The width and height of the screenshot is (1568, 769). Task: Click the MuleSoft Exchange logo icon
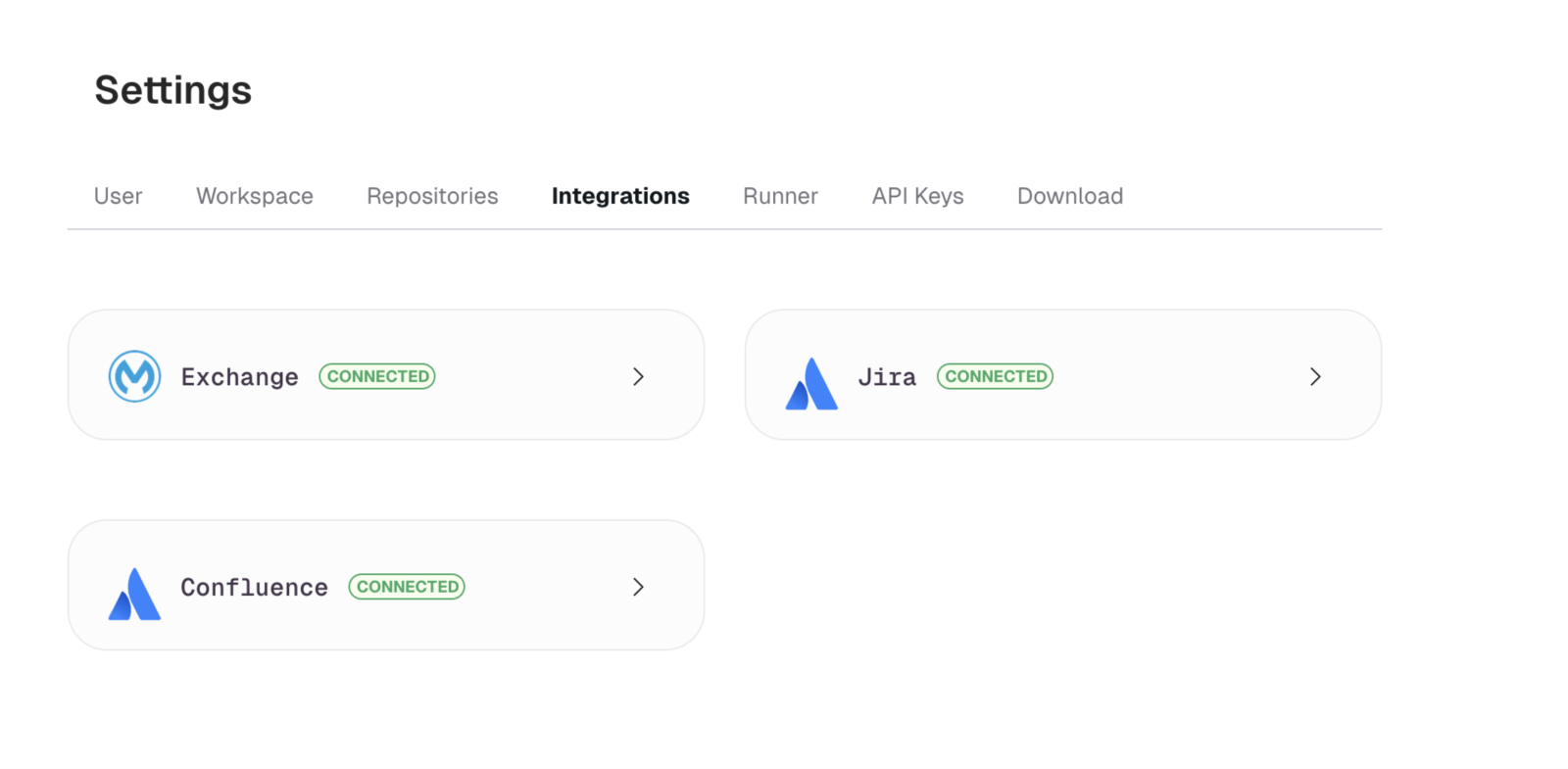(134, 376)
